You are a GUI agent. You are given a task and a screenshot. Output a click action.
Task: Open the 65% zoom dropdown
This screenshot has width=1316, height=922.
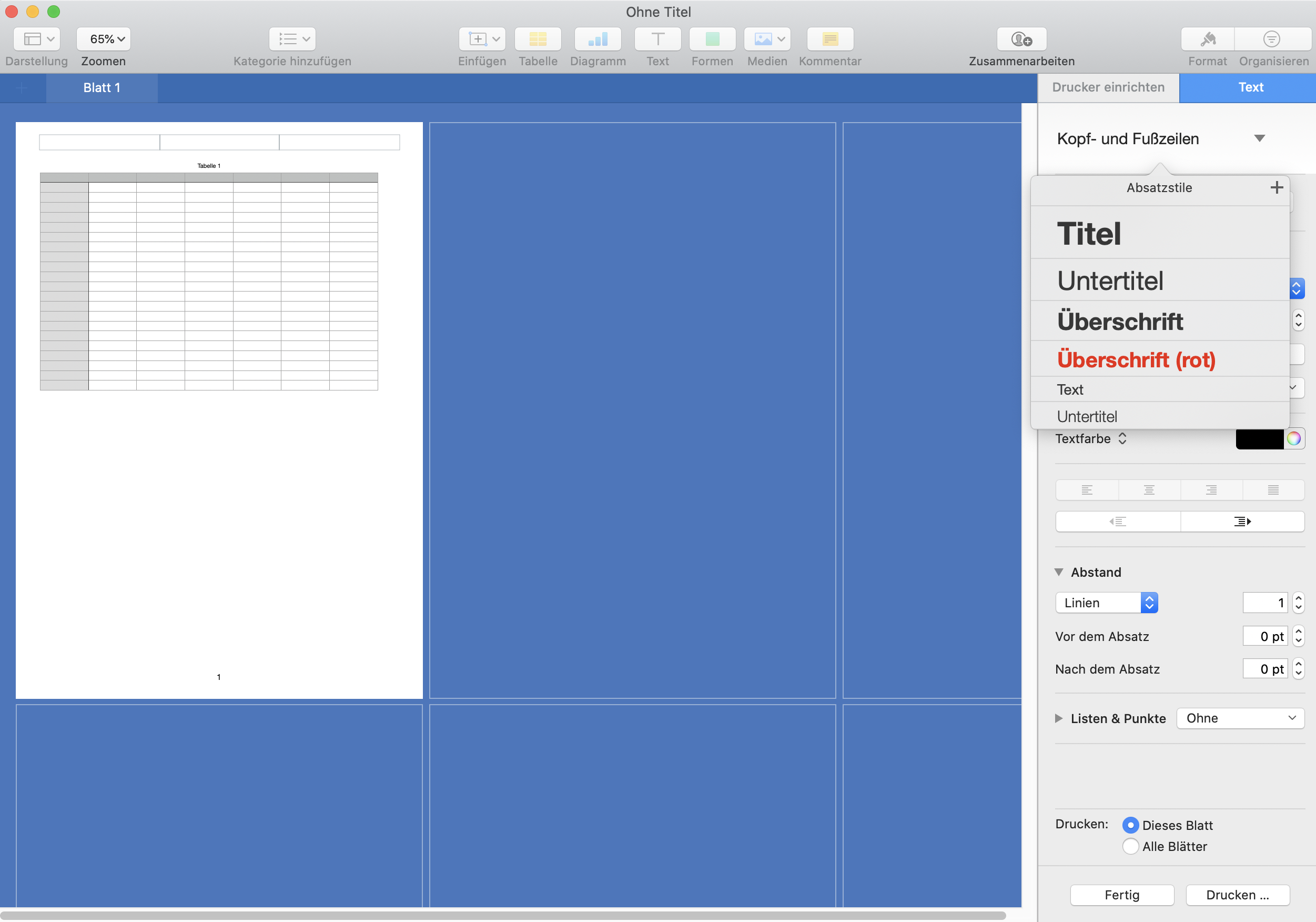[x=104, y=39]
